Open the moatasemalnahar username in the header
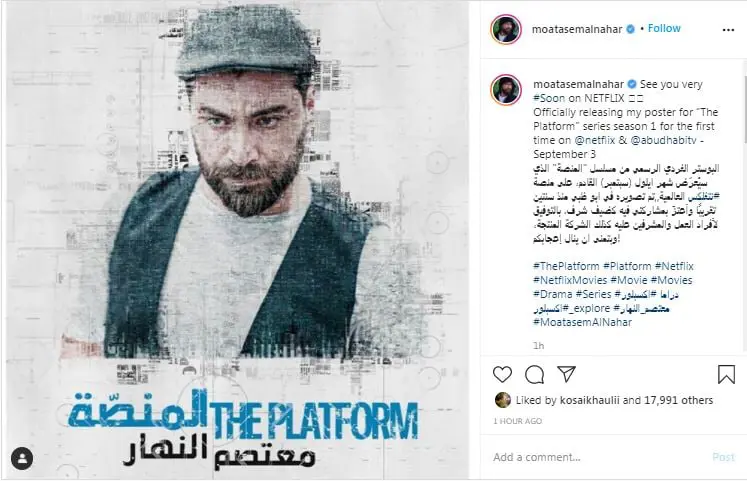747x481 pixels. pyautogui.click(x=577, y=29)
